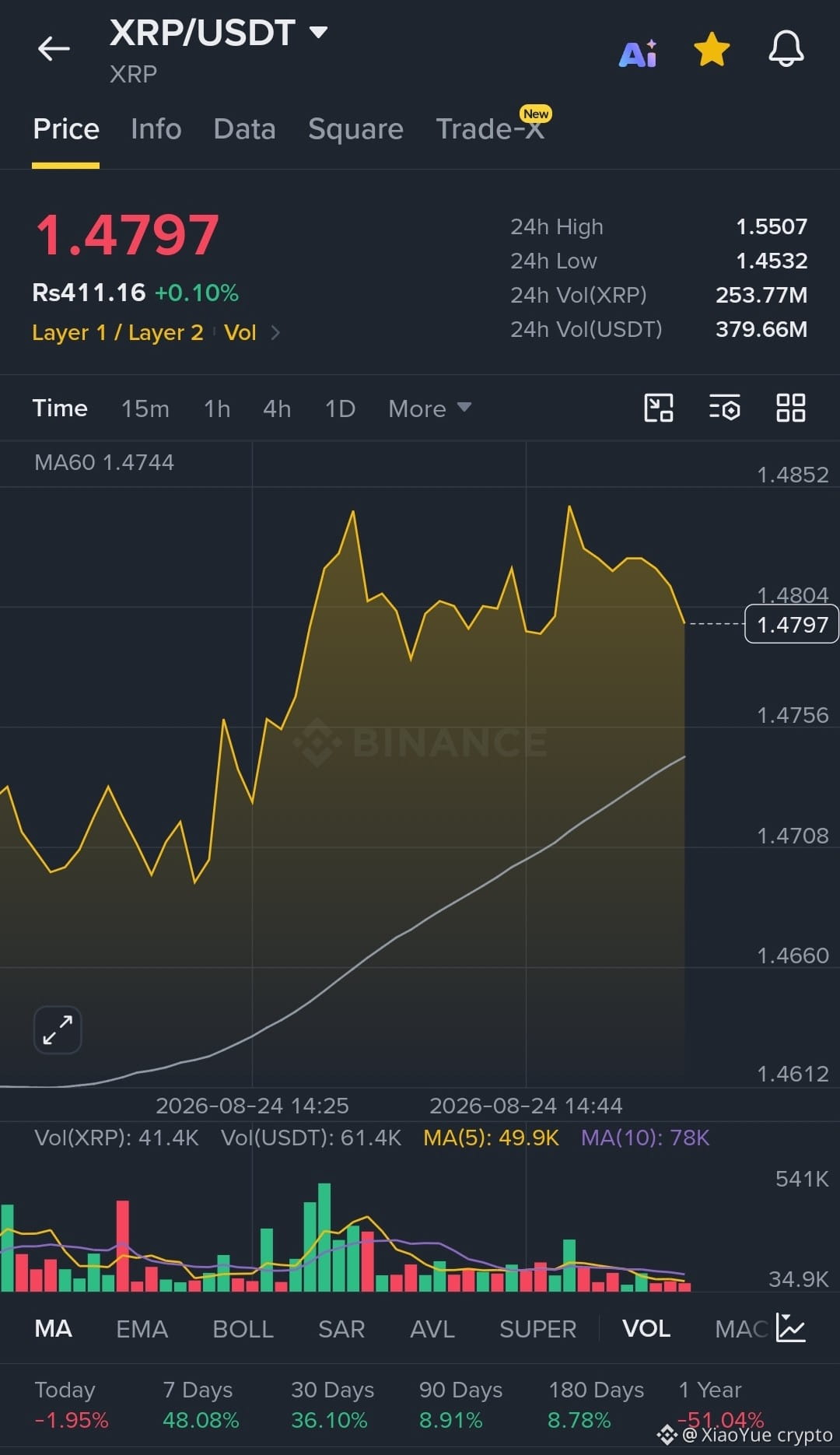Tap Vol(USDT): 61.4K label

[x=311, y=1138]
